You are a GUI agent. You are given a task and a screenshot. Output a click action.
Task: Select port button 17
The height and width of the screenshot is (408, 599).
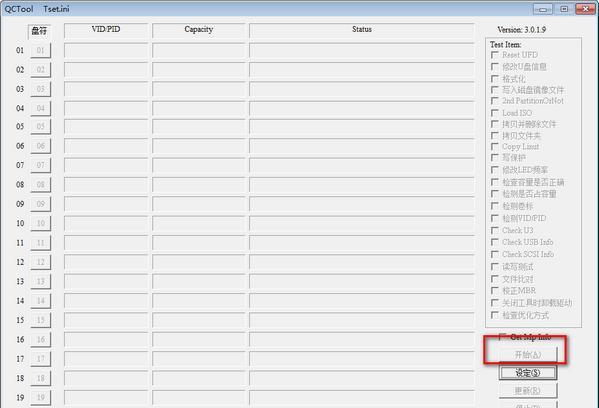(40, 359)
